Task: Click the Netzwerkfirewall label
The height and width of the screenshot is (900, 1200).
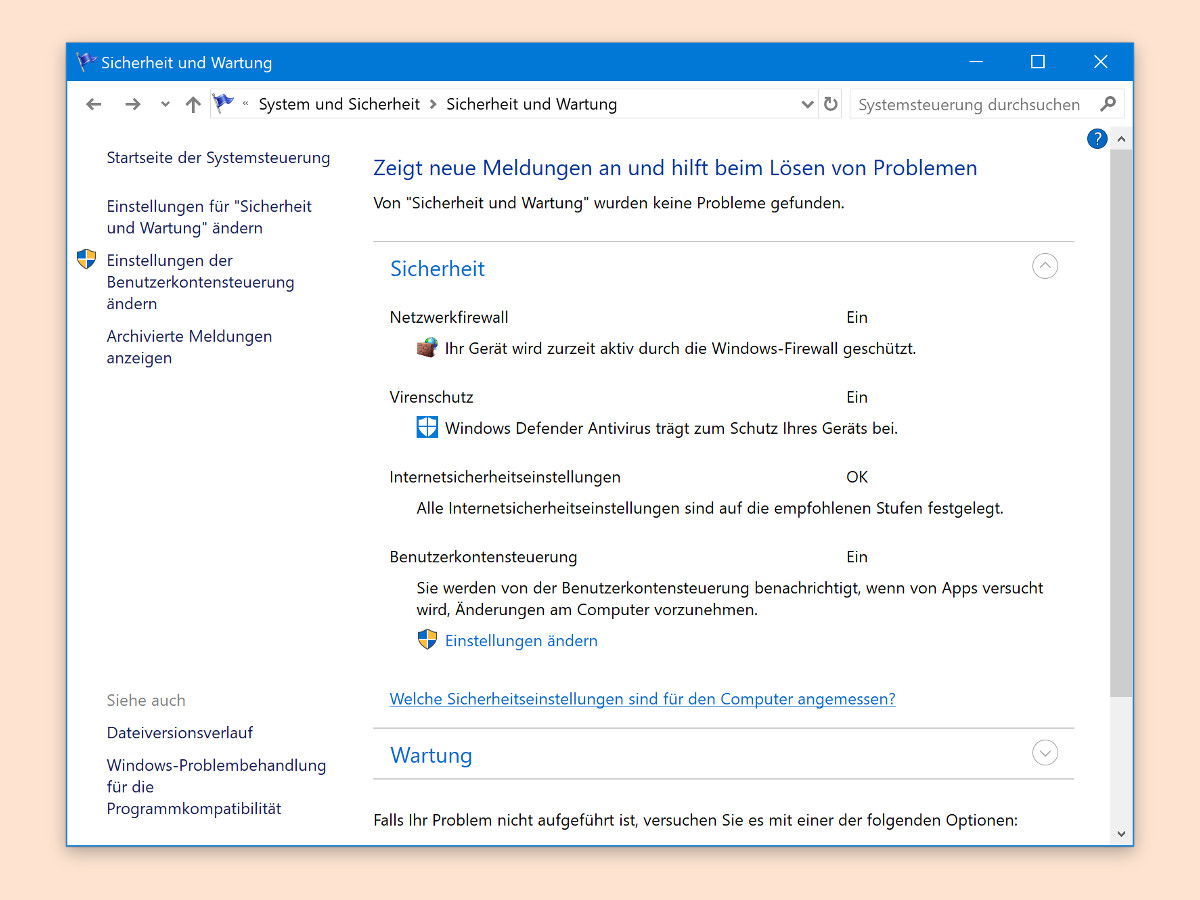Action: (449, 317)
